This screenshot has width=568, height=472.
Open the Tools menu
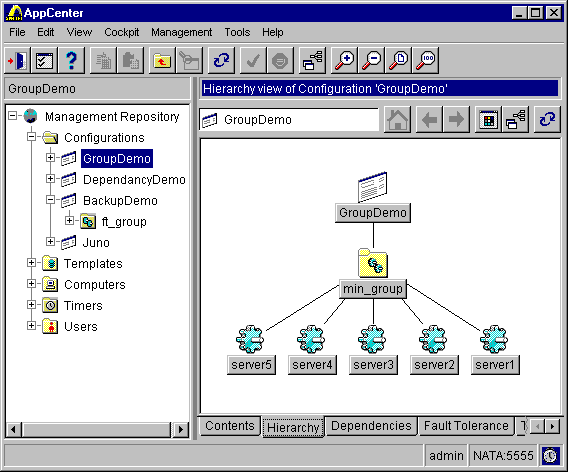(237, 32)
